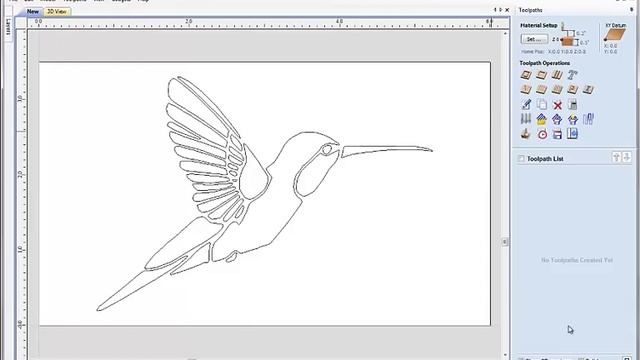Image resolution: width=640 pixels, height=360 pixels.
Task: Click the calculator Recalculate toolpaths icon
Action: pyautogui.click(x=573, y=104)
